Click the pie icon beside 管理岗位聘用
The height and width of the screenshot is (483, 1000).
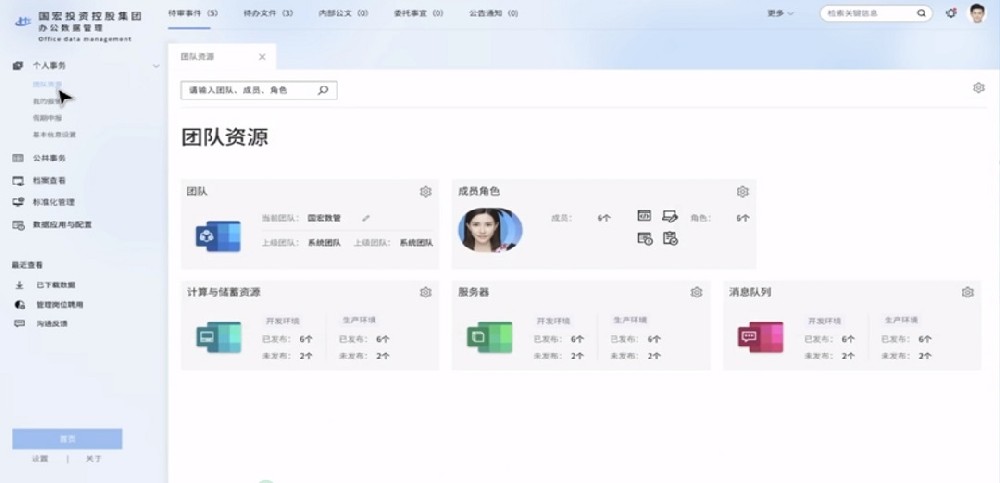coord(19,305)
